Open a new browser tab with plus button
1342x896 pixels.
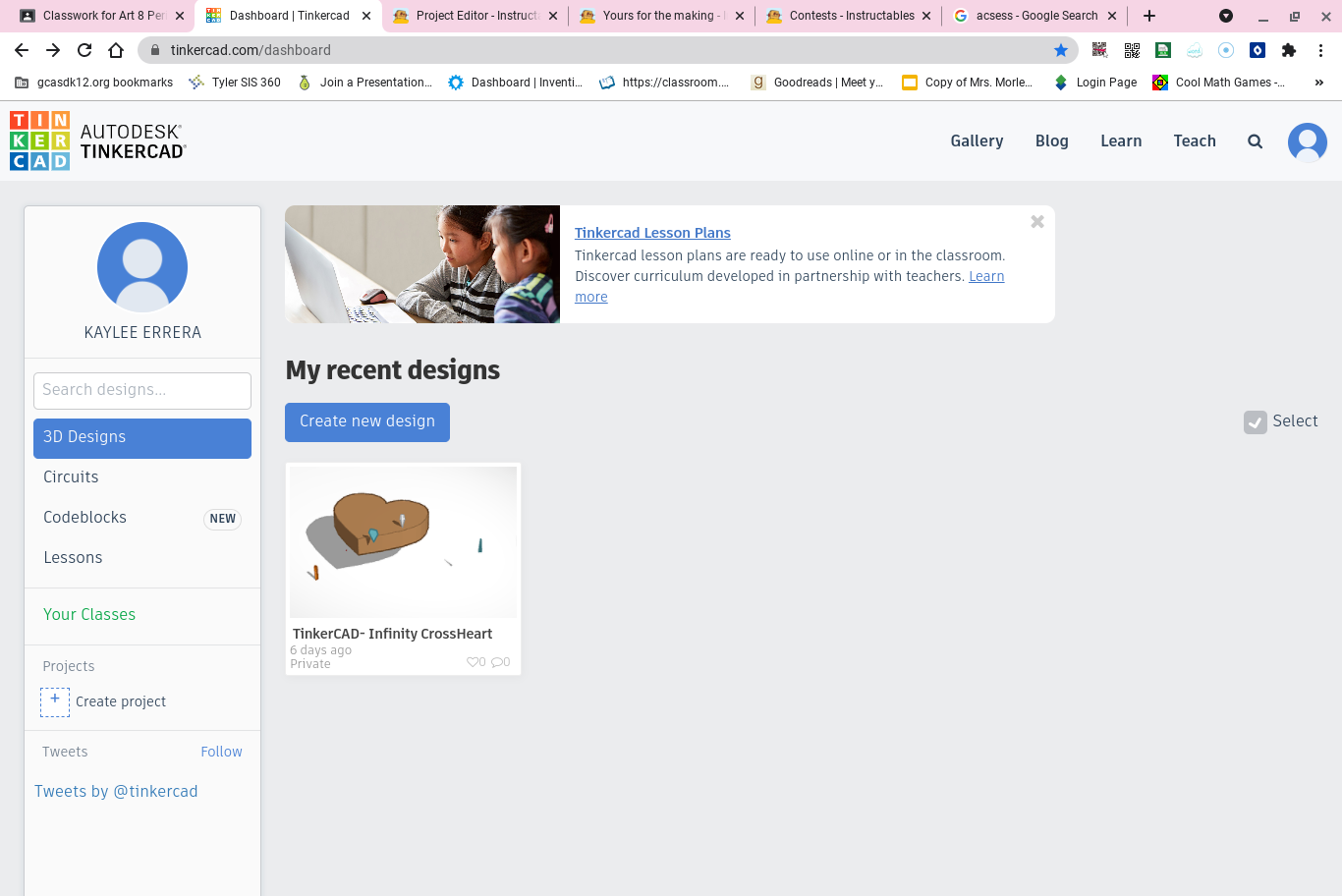[x=1149, y=16]
